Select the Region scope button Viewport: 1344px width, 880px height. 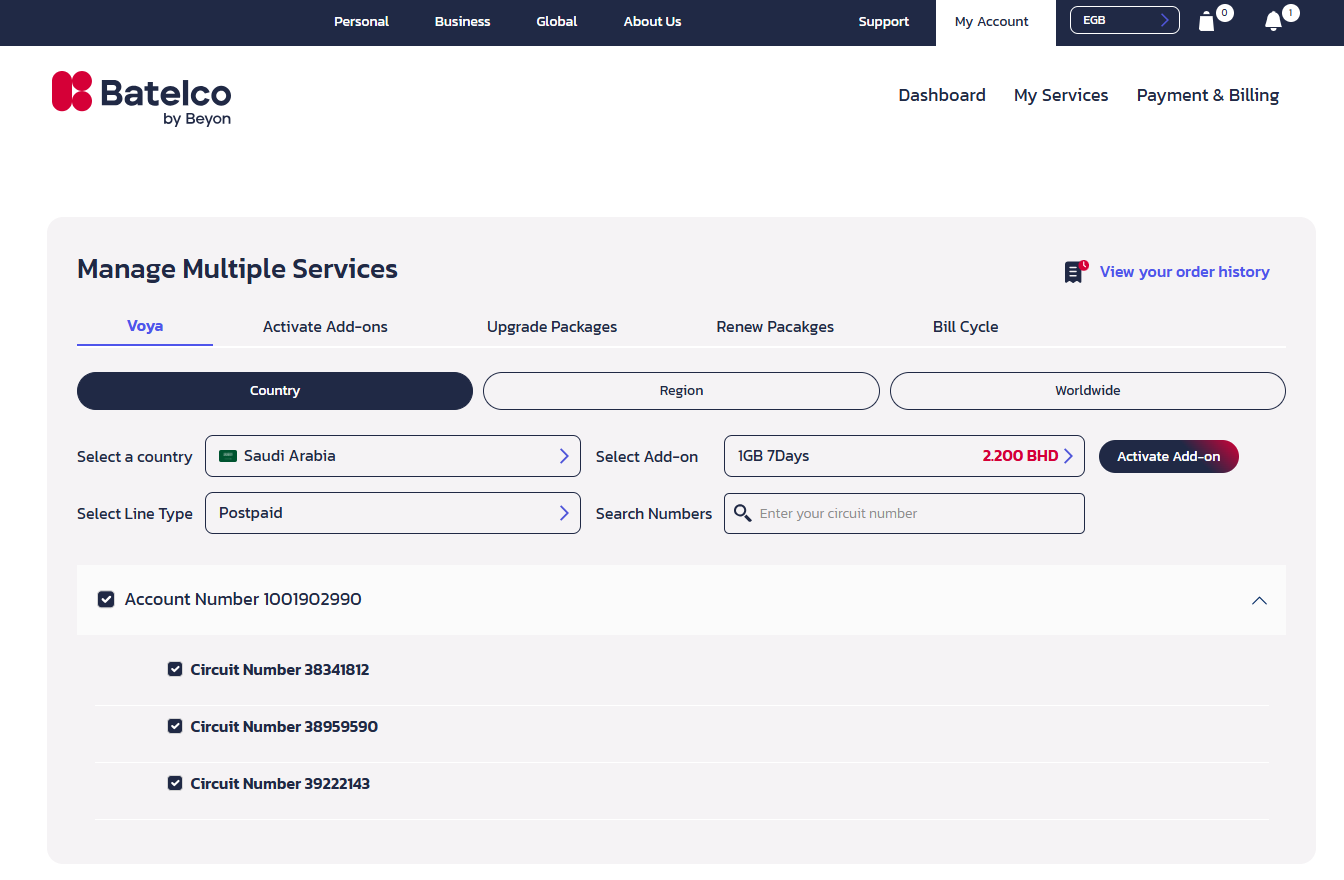point(682,391)
